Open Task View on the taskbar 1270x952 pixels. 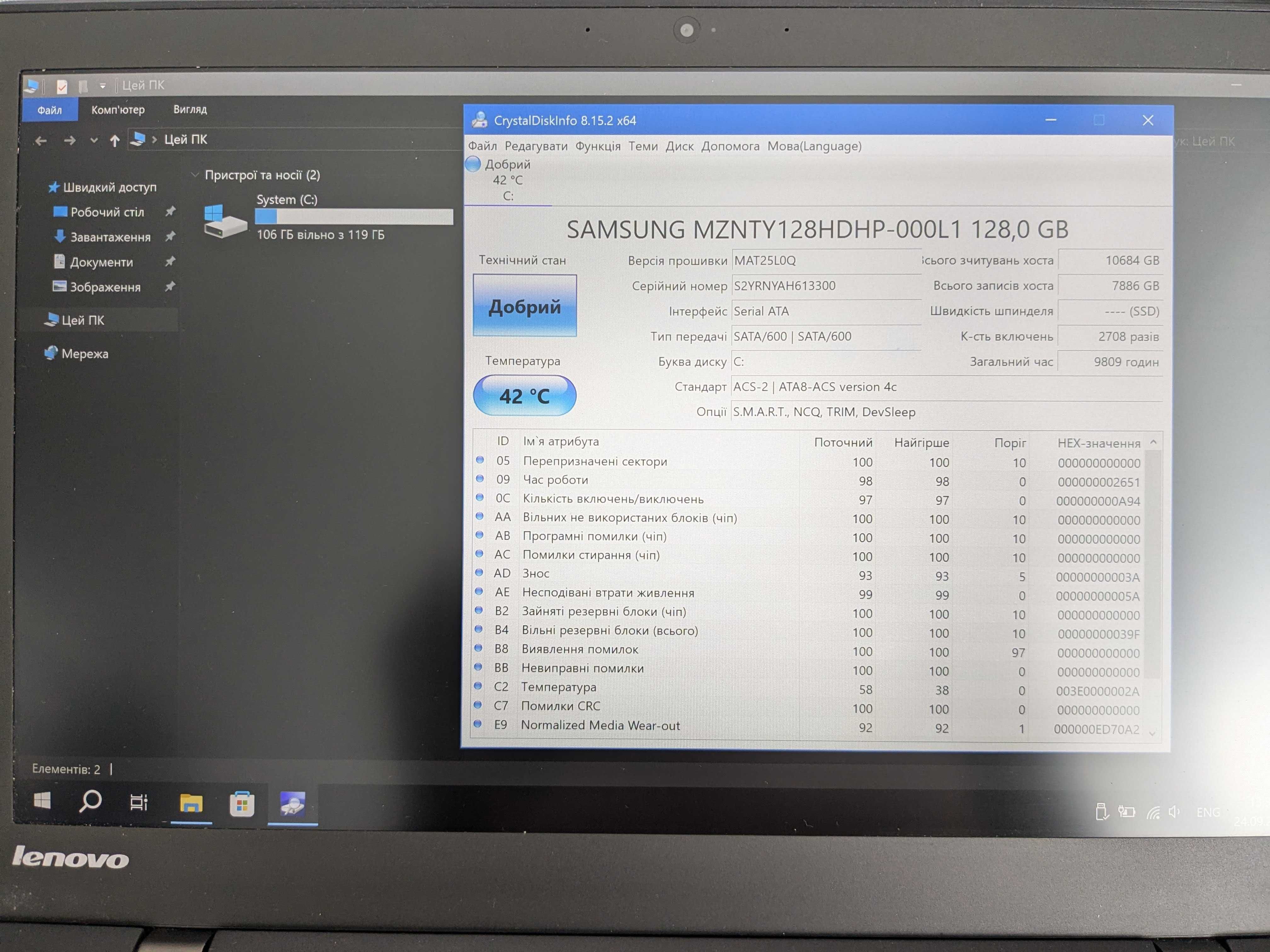(139, 802)
